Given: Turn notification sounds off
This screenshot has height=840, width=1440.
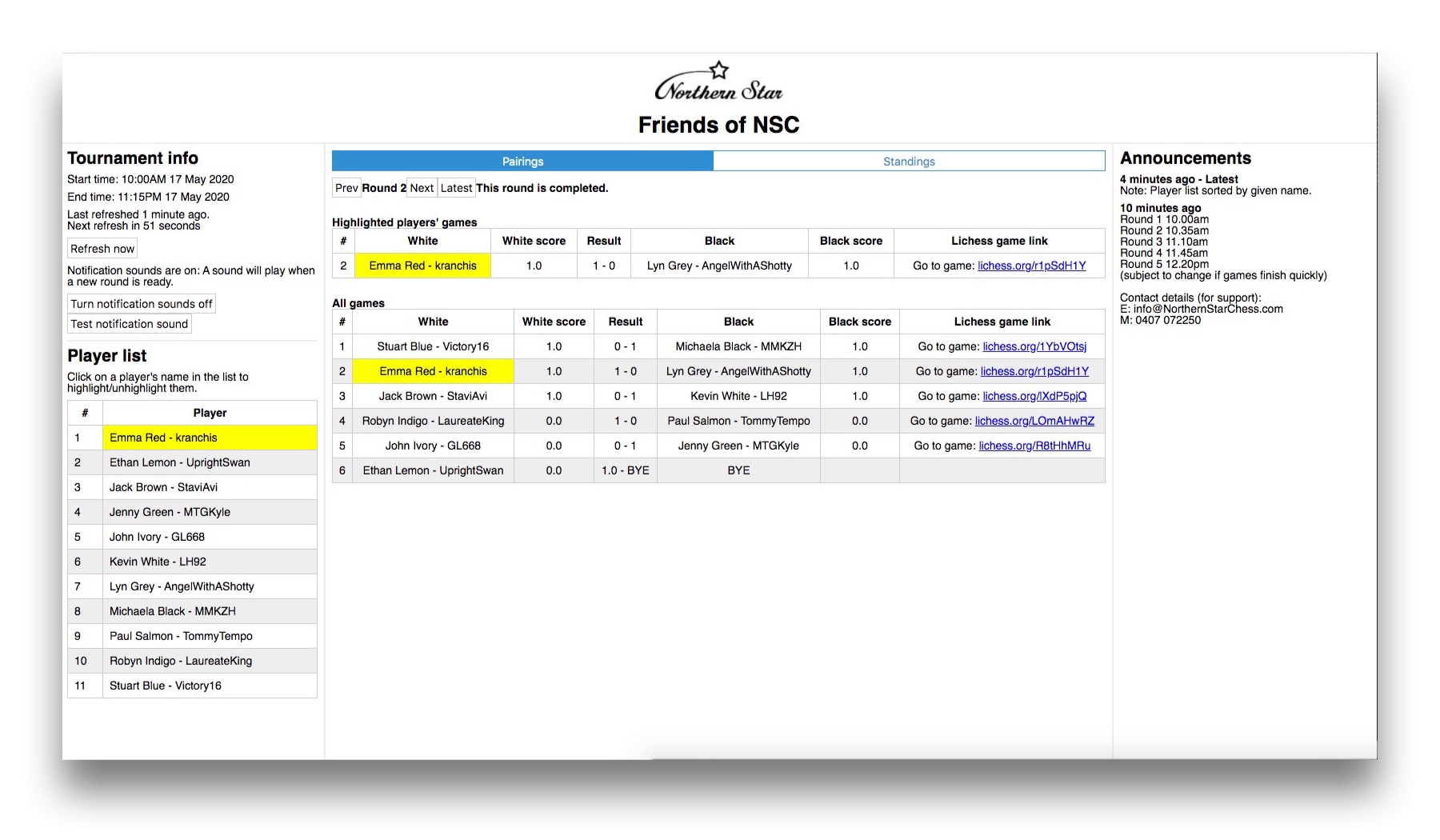Looking at the screenshot, I should (x=142, y=304).
